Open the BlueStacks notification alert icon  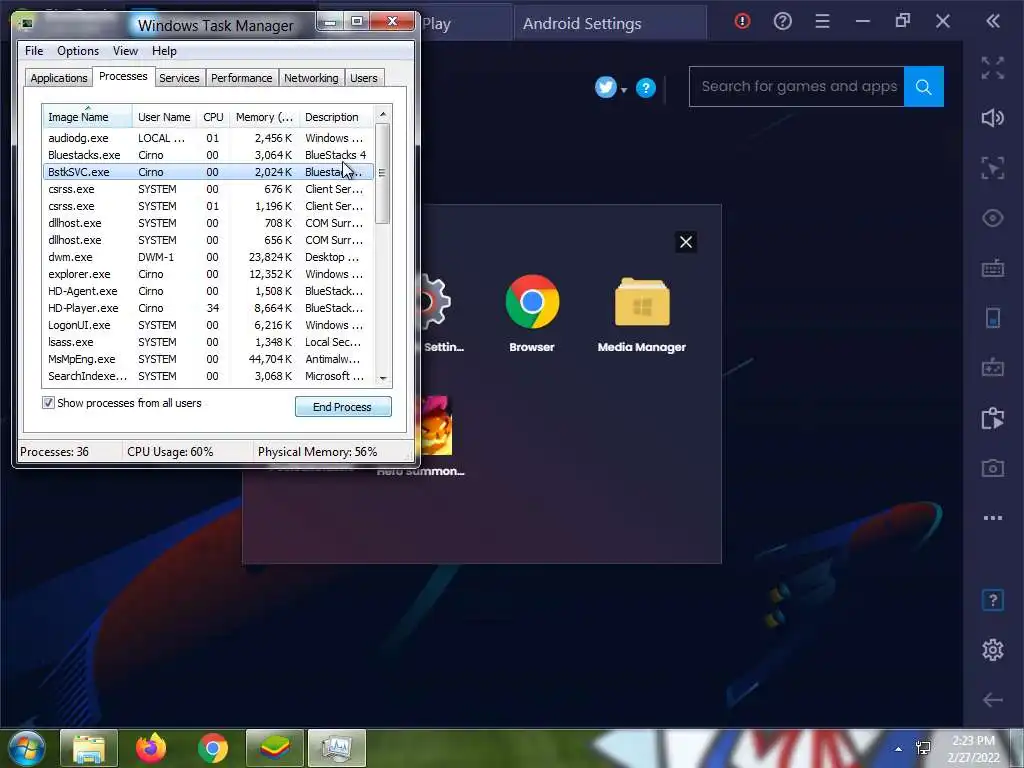tap(743, 22)
